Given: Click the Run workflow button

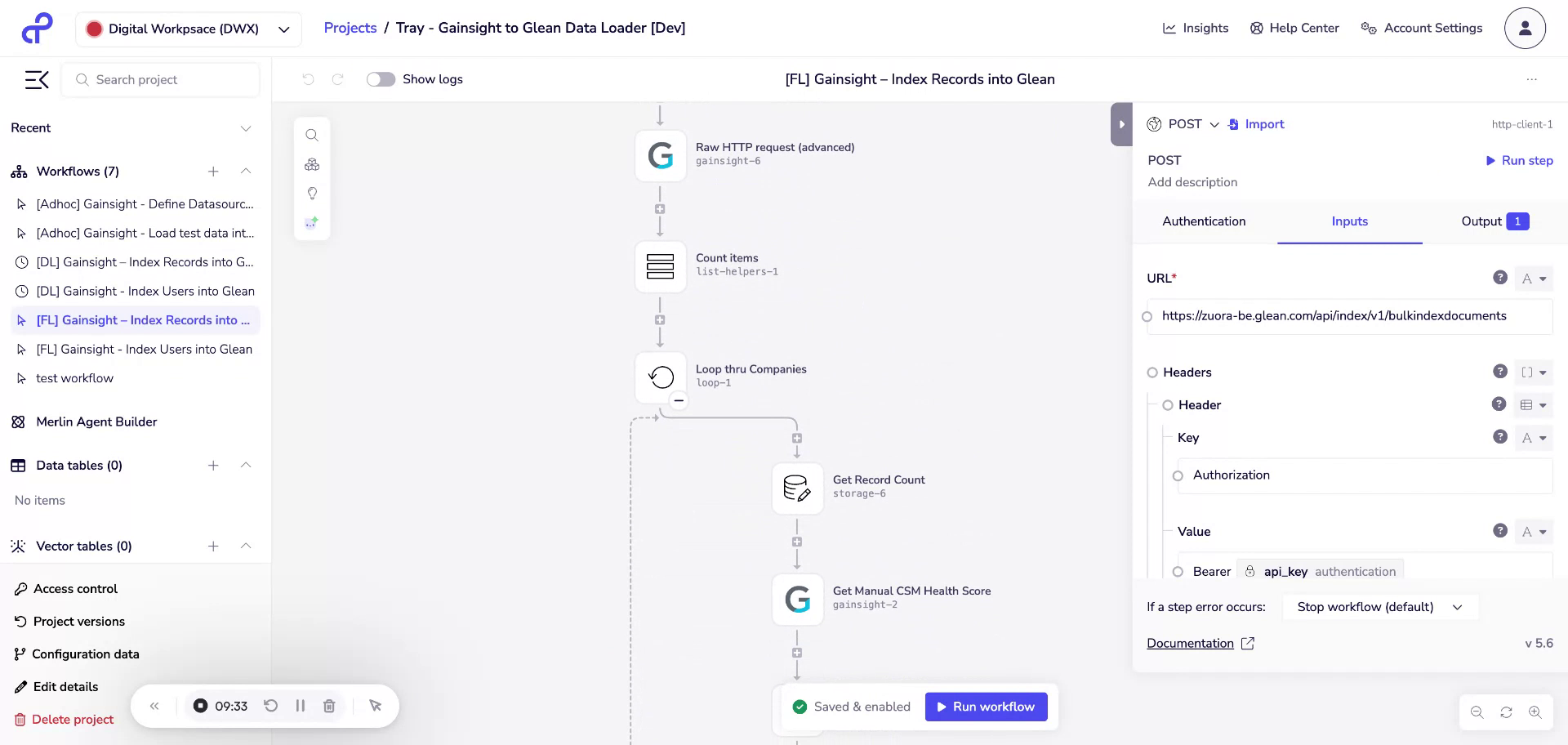Looking at the screenshot, I should click(986, 707).
